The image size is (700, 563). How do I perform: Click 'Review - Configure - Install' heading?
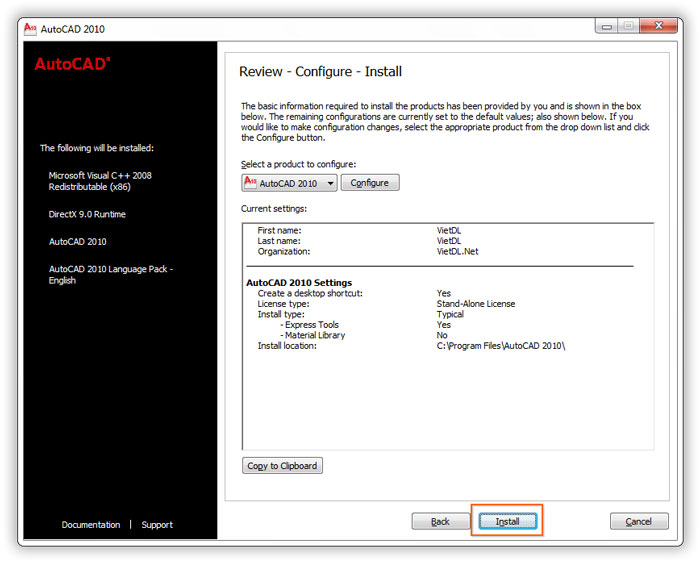pos(321,71)
